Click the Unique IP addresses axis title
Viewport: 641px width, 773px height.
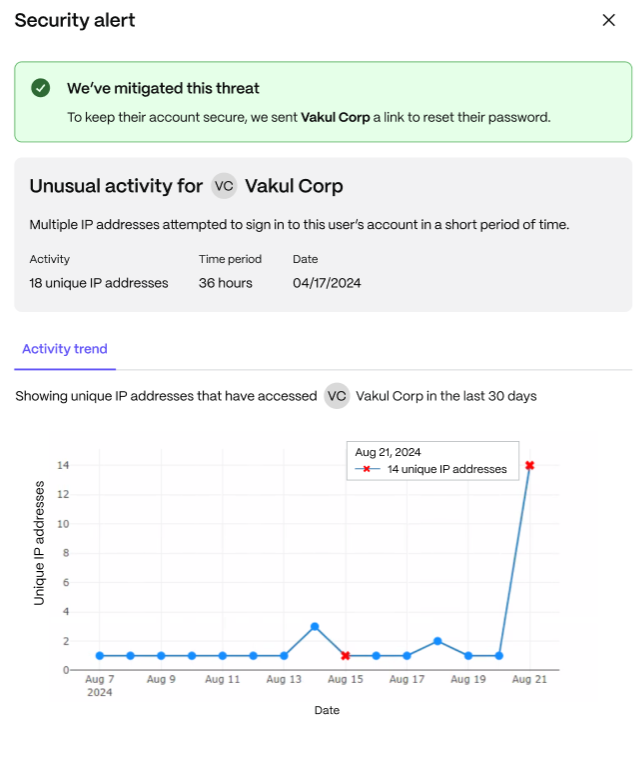coord(39,543)
